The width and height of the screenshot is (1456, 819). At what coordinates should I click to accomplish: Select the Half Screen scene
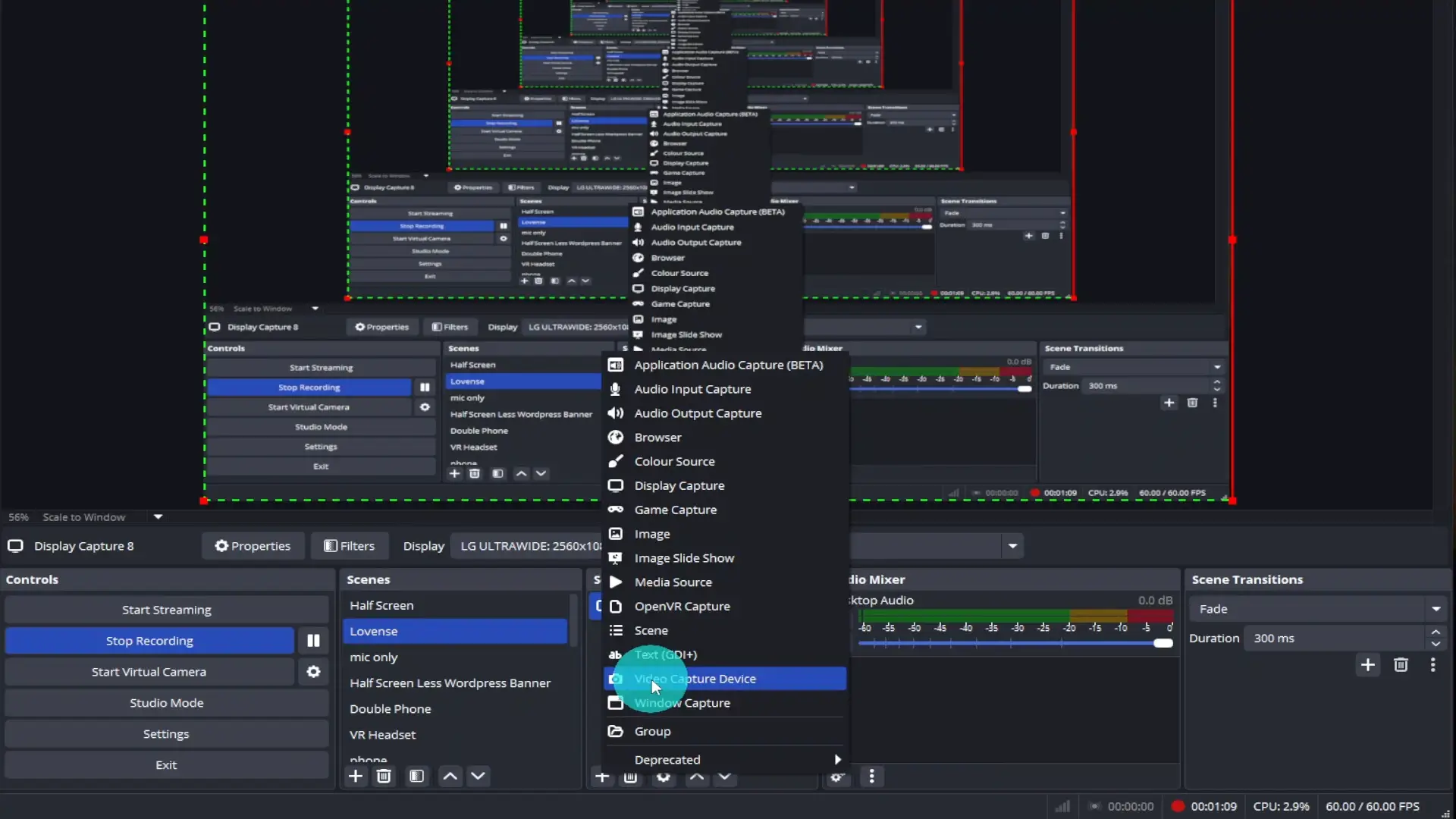[x=455, y=606]
